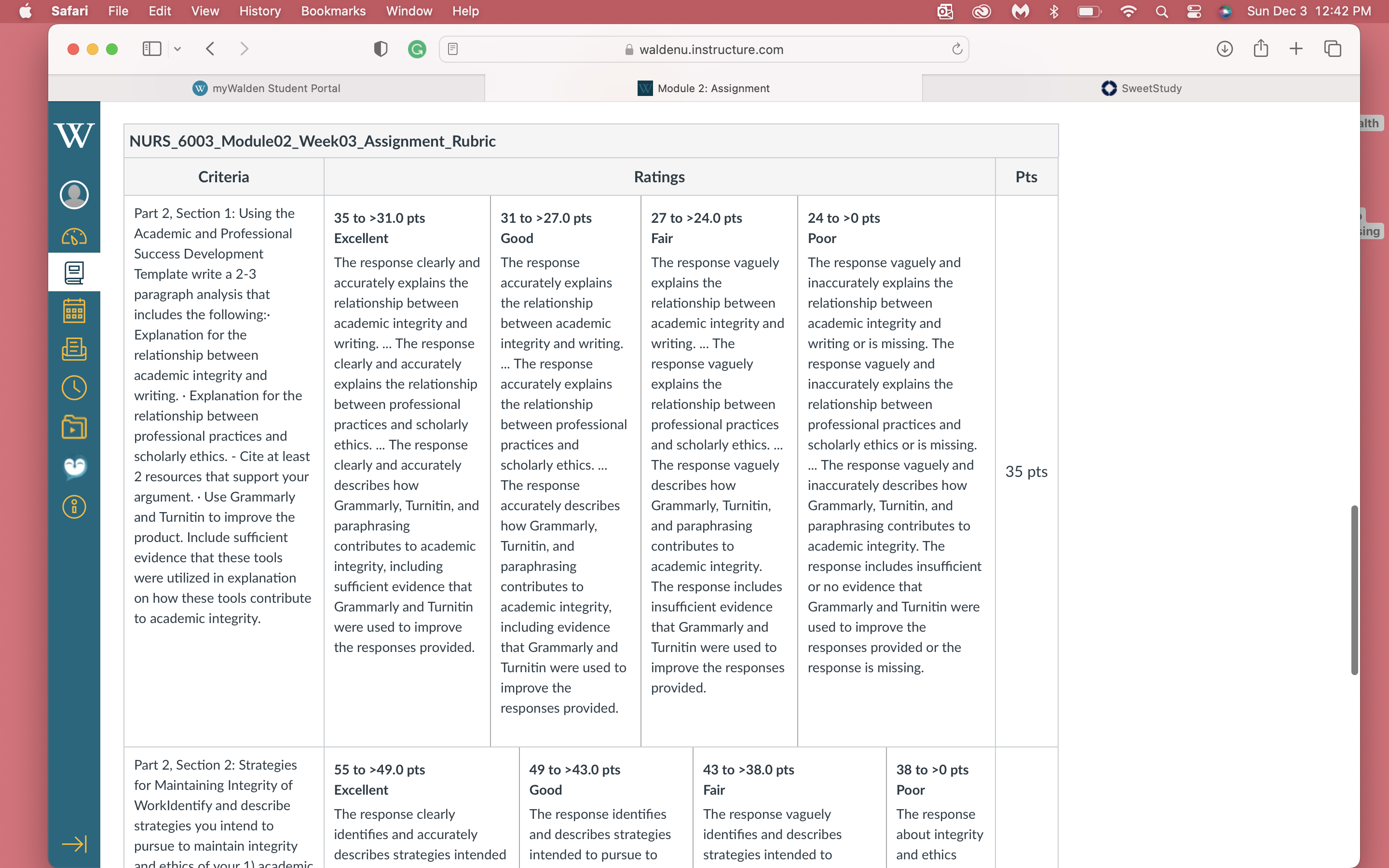Open sidebar options dropdown chevron

[177, 49]
